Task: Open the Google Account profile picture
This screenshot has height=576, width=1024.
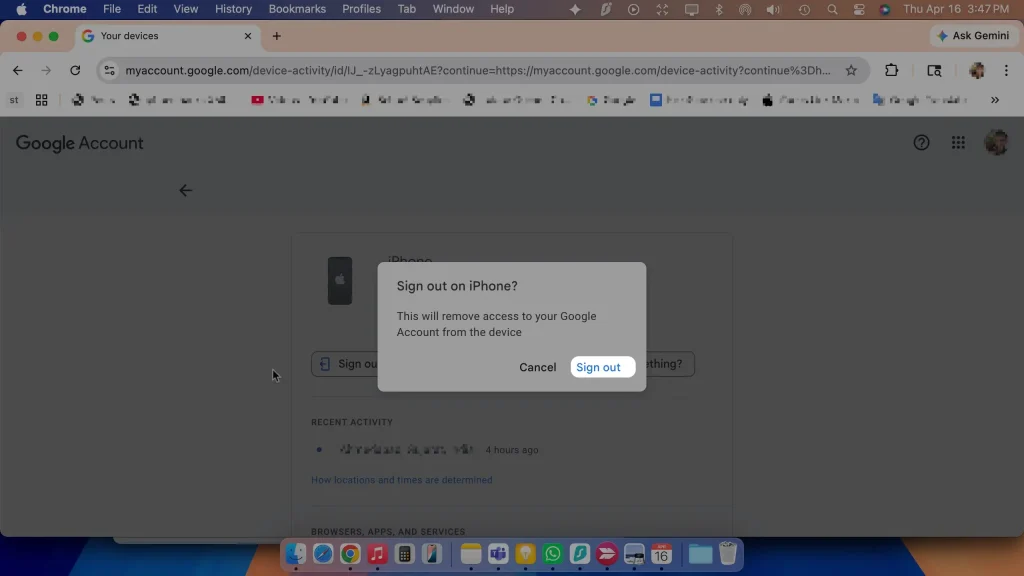Action: (x=996, y=142)
